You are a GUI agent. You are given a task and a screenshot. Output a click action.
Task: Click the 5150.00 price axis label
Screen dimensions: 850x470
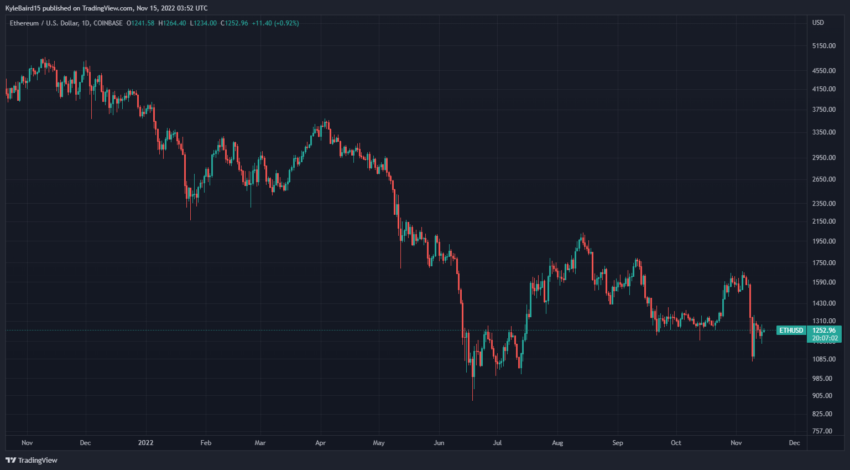pyautogui.click(x=823, y=46)
